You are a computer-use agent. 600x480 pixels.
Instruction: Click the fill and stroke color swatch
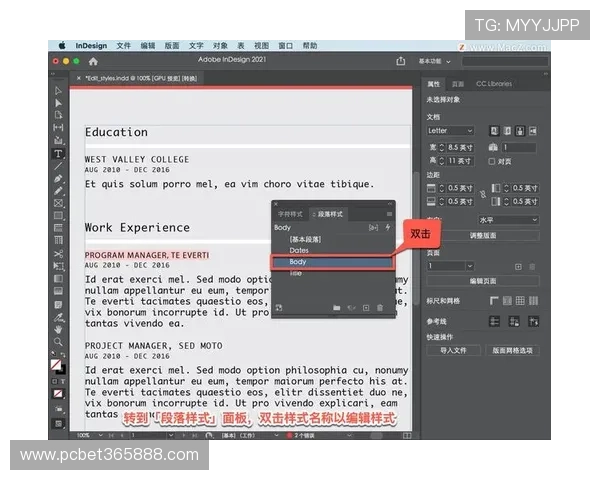tap(58, 366)
